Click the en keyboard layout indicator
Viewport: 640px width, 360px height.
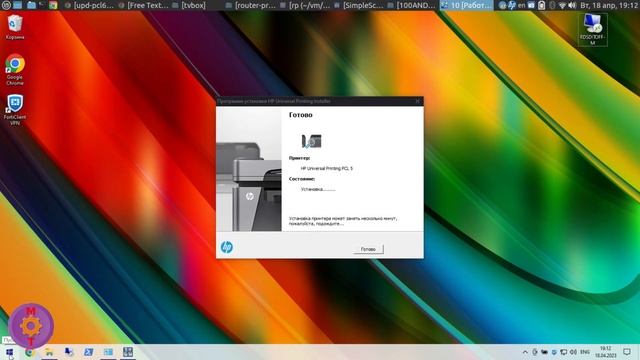(522, 5)
